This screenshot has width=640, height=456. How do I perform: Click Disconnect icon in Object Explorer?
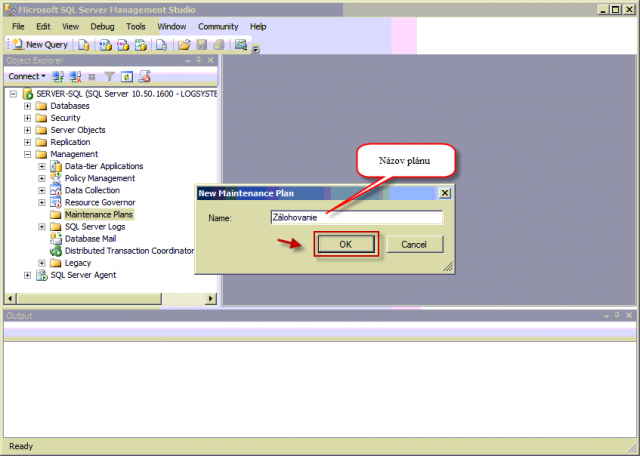75,76
